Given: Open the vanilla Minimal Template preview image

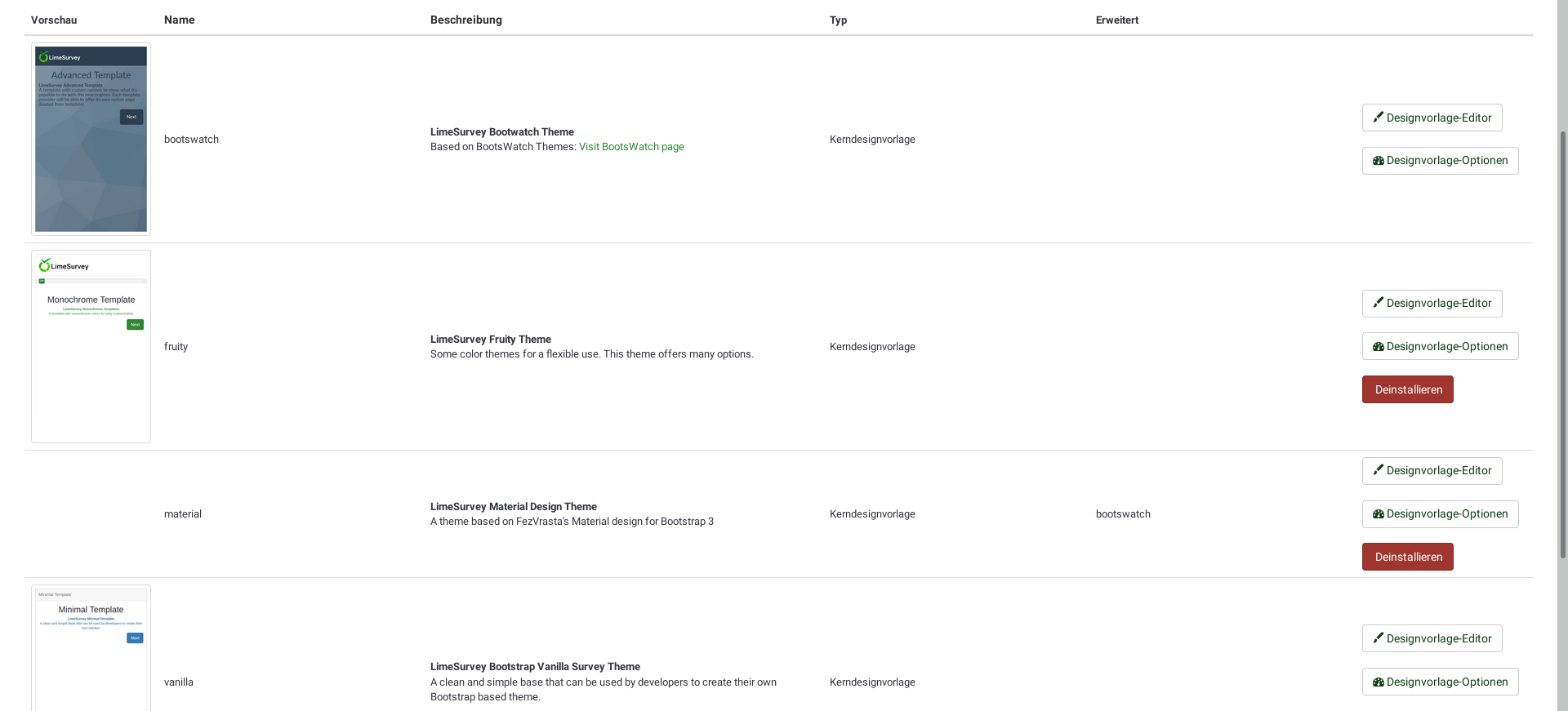Looking at the screenshot, I should tap(91, 648).
